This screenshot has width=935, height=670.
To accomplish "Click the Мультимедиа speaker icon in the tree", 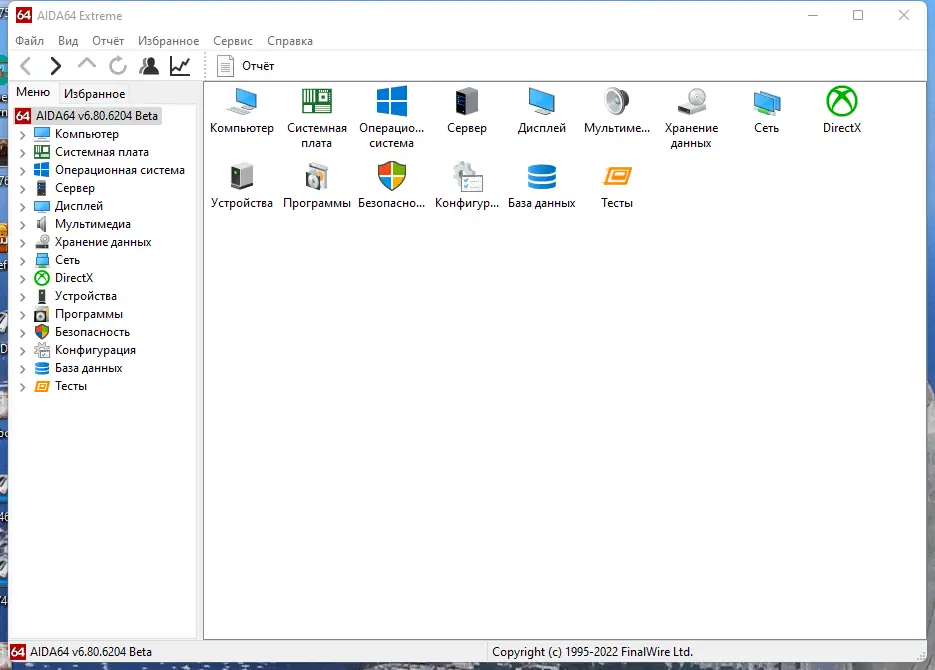I will click(42, 224).
